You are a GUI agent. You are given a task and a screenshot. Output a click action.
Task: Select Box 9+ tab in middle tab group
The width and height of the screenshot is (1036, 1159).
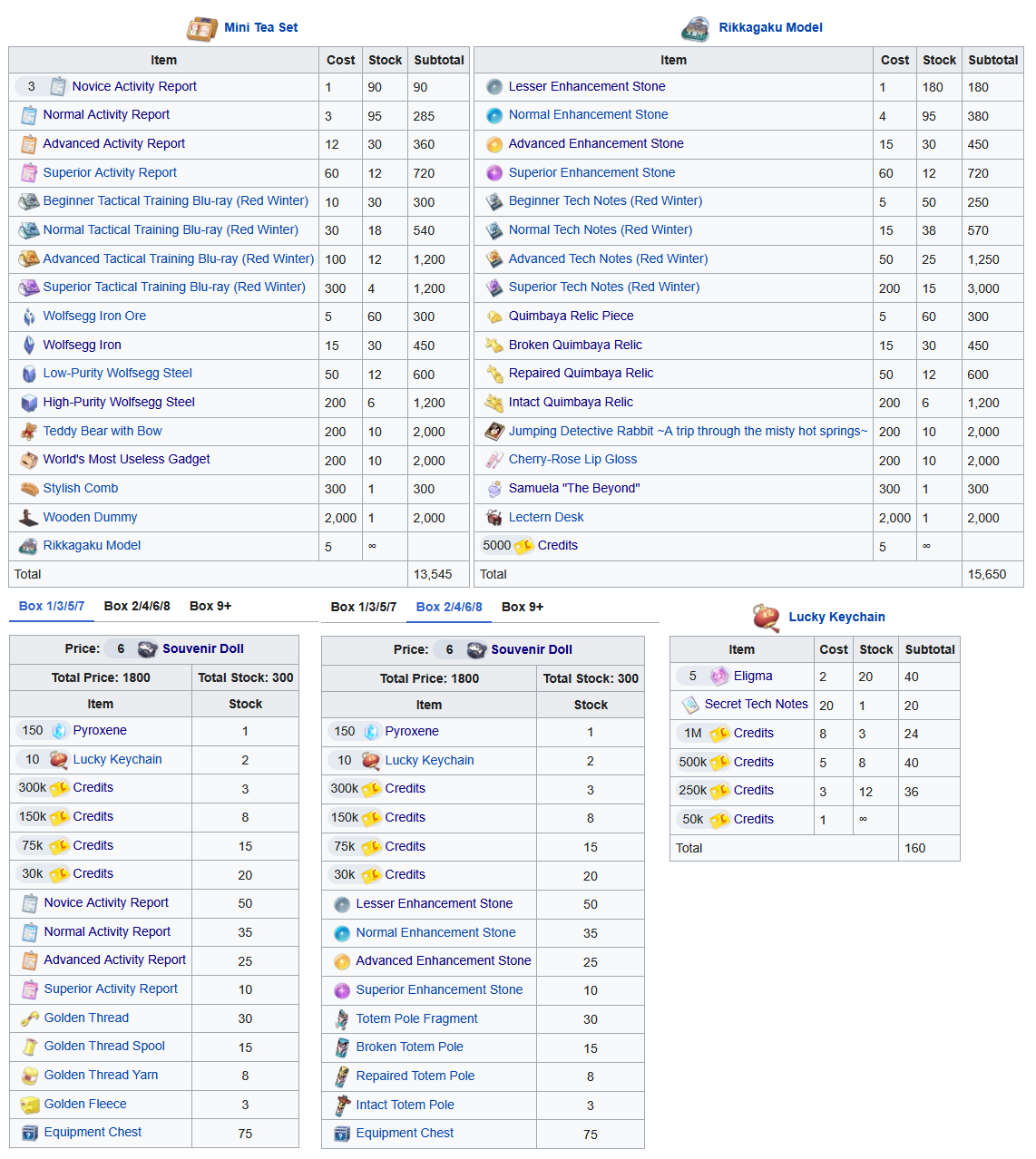pos(523,607)
